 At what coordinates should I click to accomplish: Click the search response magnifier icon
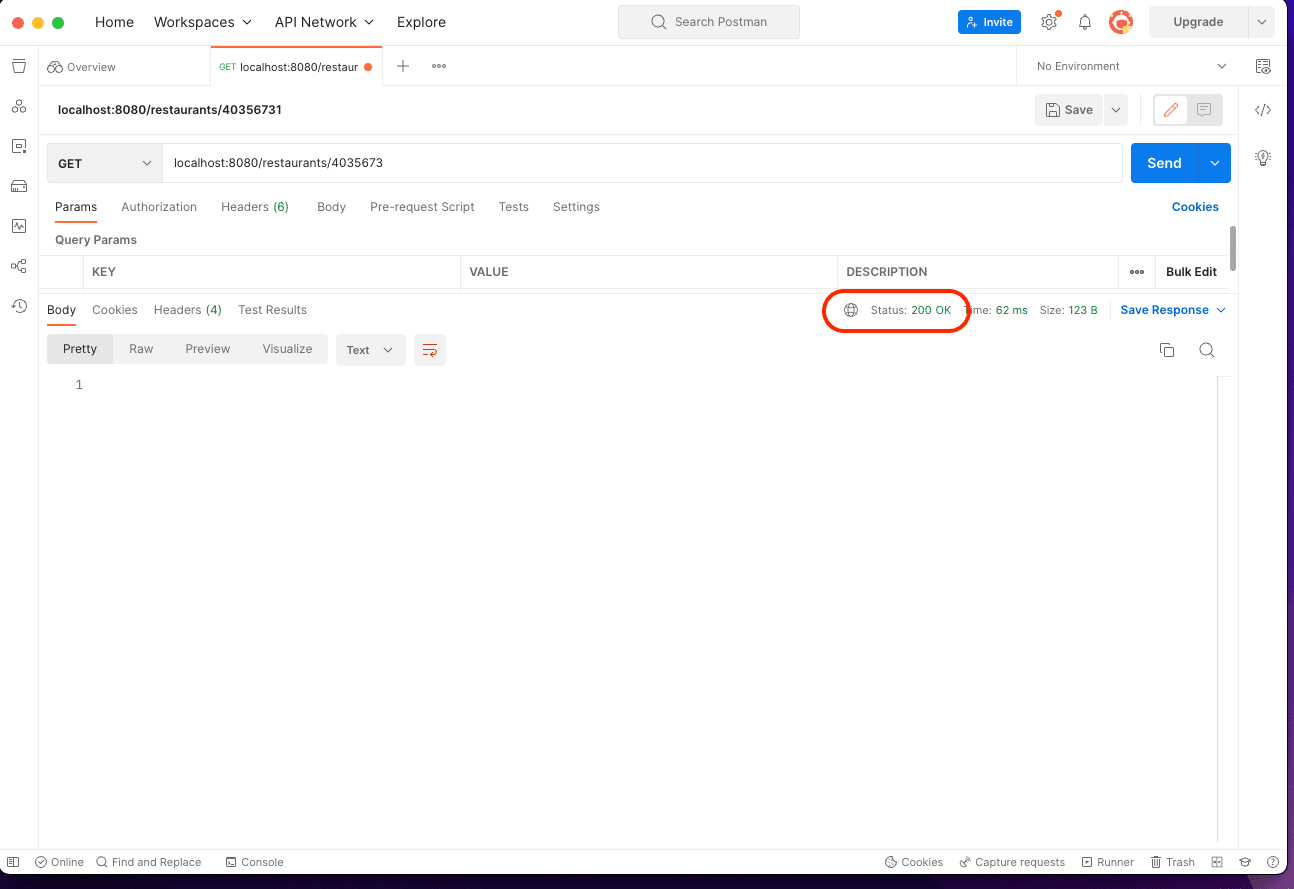coord(1206,350)
